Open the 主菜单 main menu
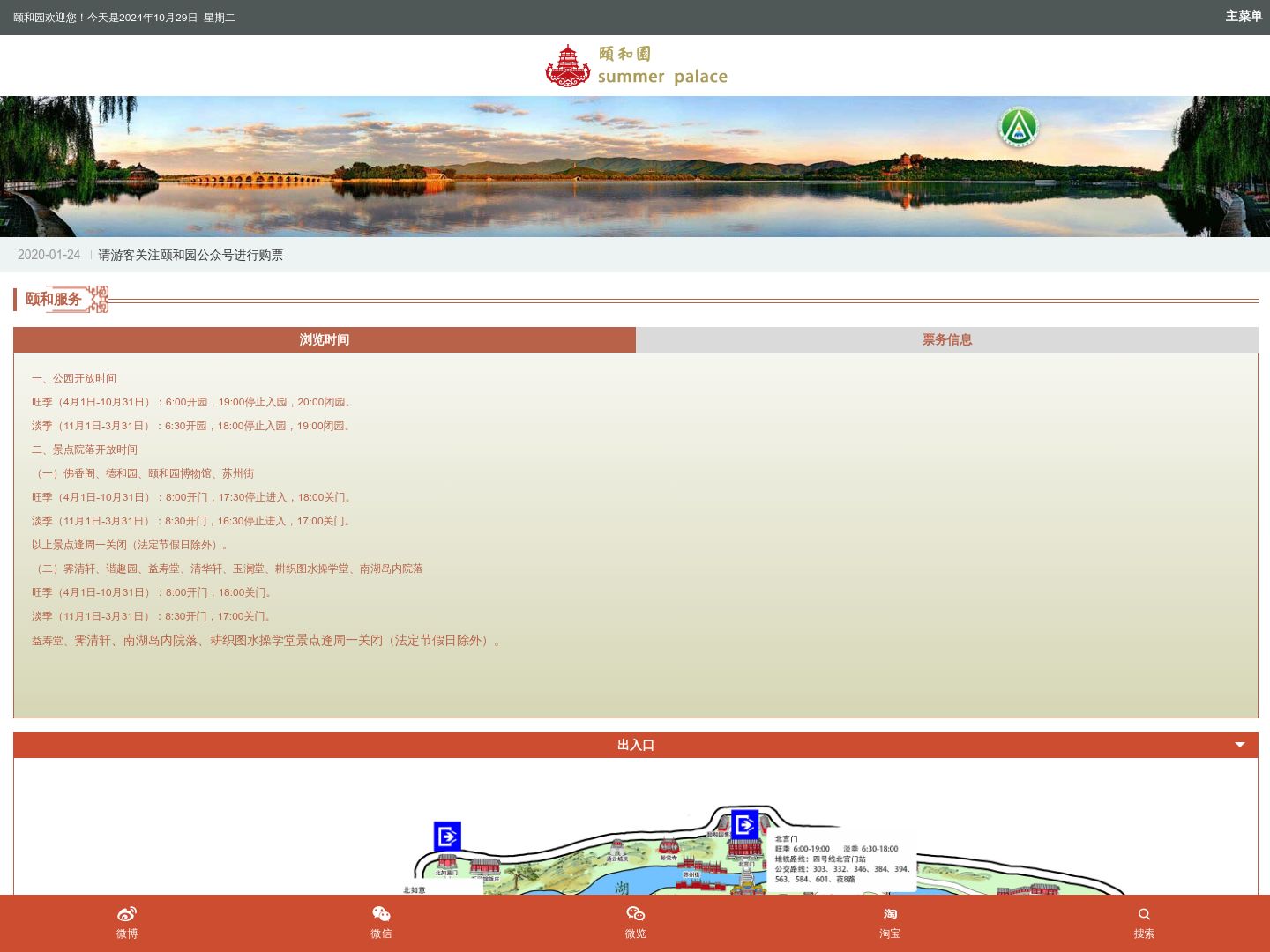The height and width of the screenshot is (952, 1270). 1244,17
